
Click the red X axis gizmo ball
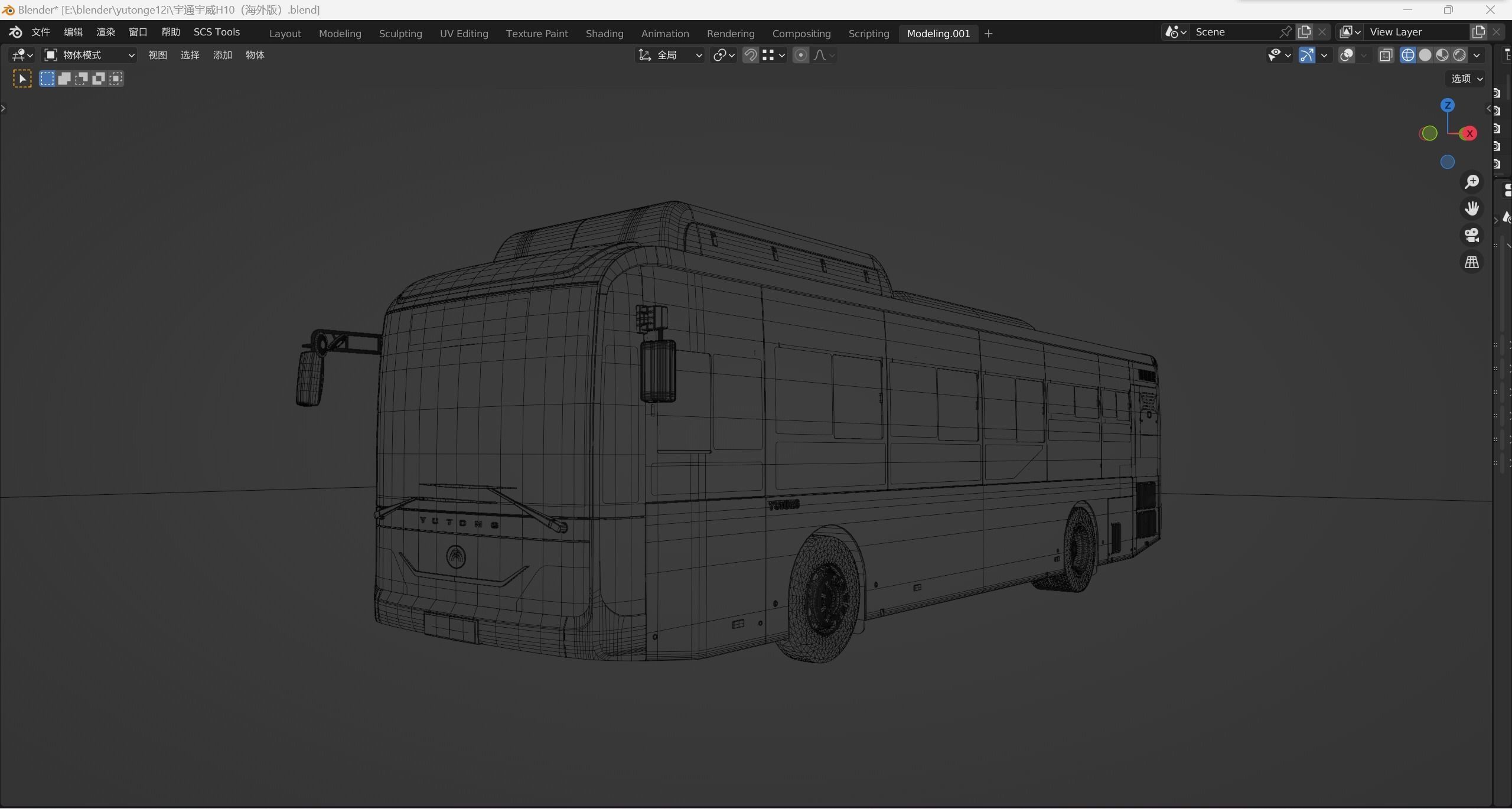1469,133
